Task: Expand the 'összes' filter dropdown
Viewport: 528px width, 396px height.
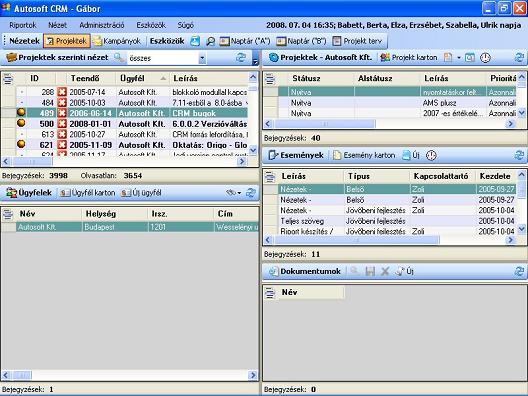Action: [x=202, y=58]
